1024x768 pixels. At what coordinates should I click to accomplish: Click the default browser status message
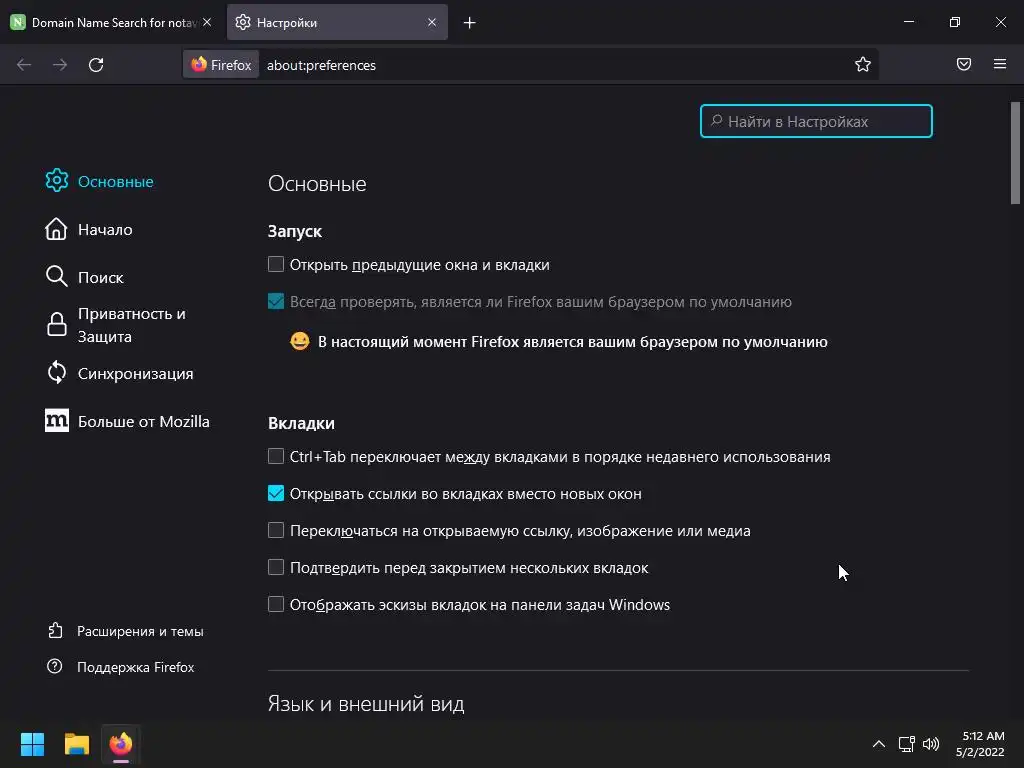pos(572,342)
